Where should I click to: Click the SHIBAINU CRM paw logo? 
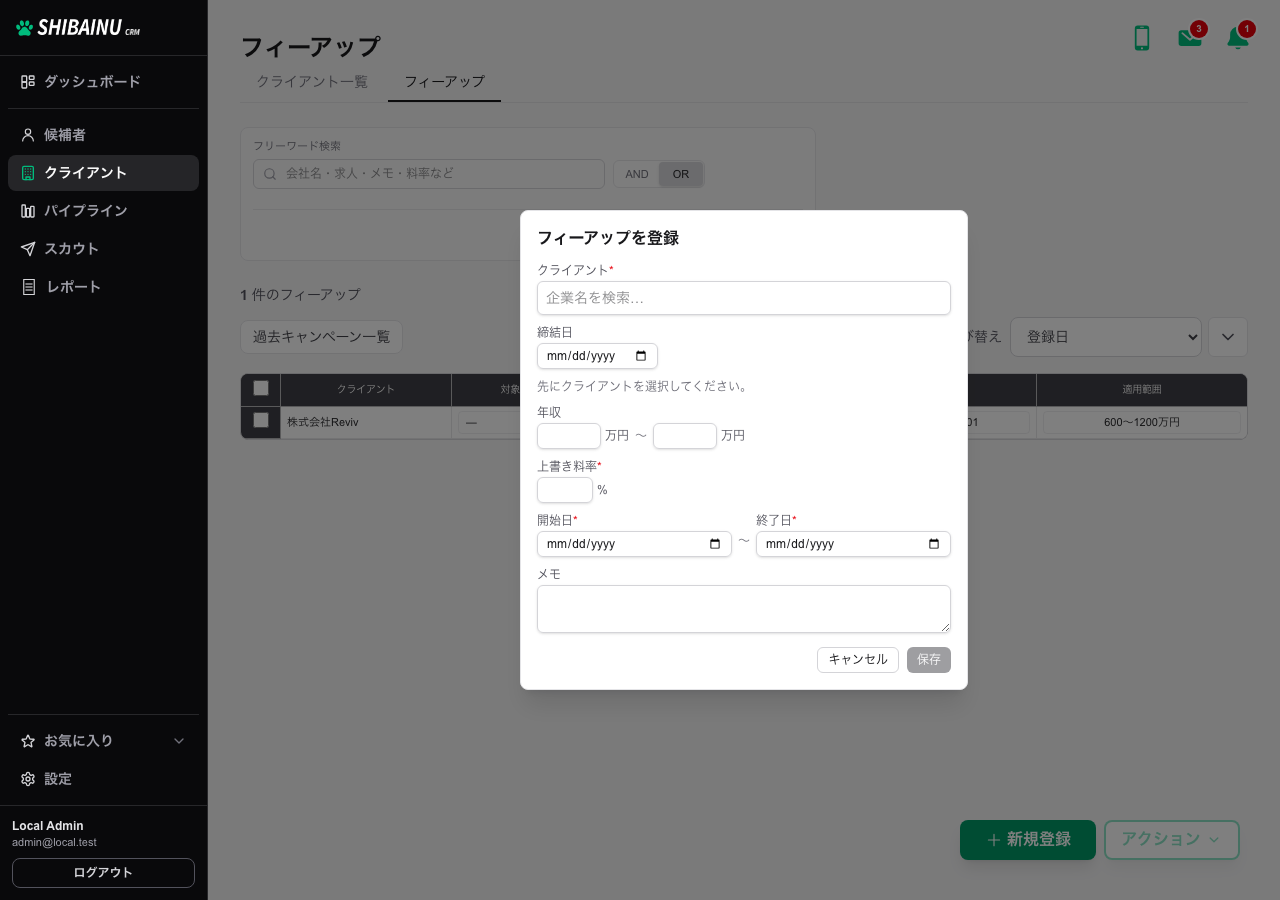point(25,28)
